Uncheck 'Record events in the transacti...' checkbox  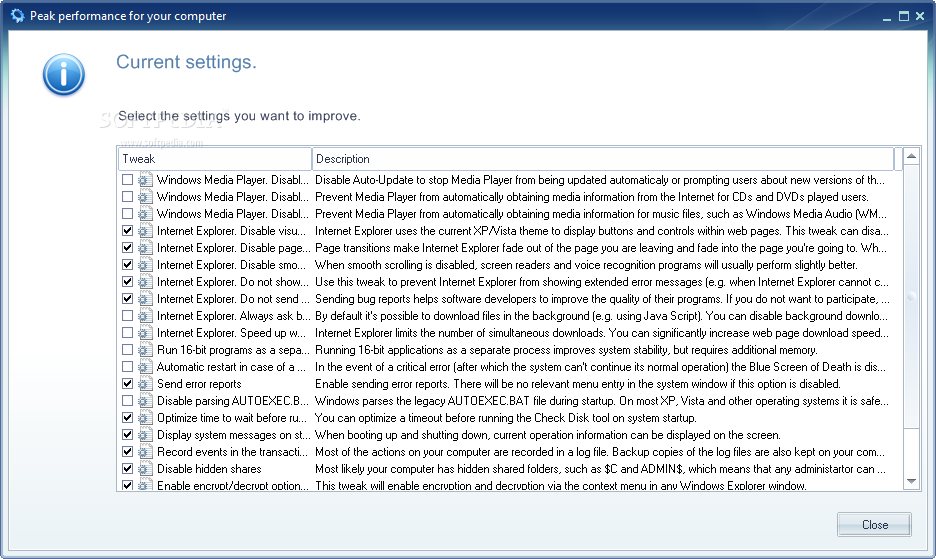pyautogui.click(x=127, y=452)
